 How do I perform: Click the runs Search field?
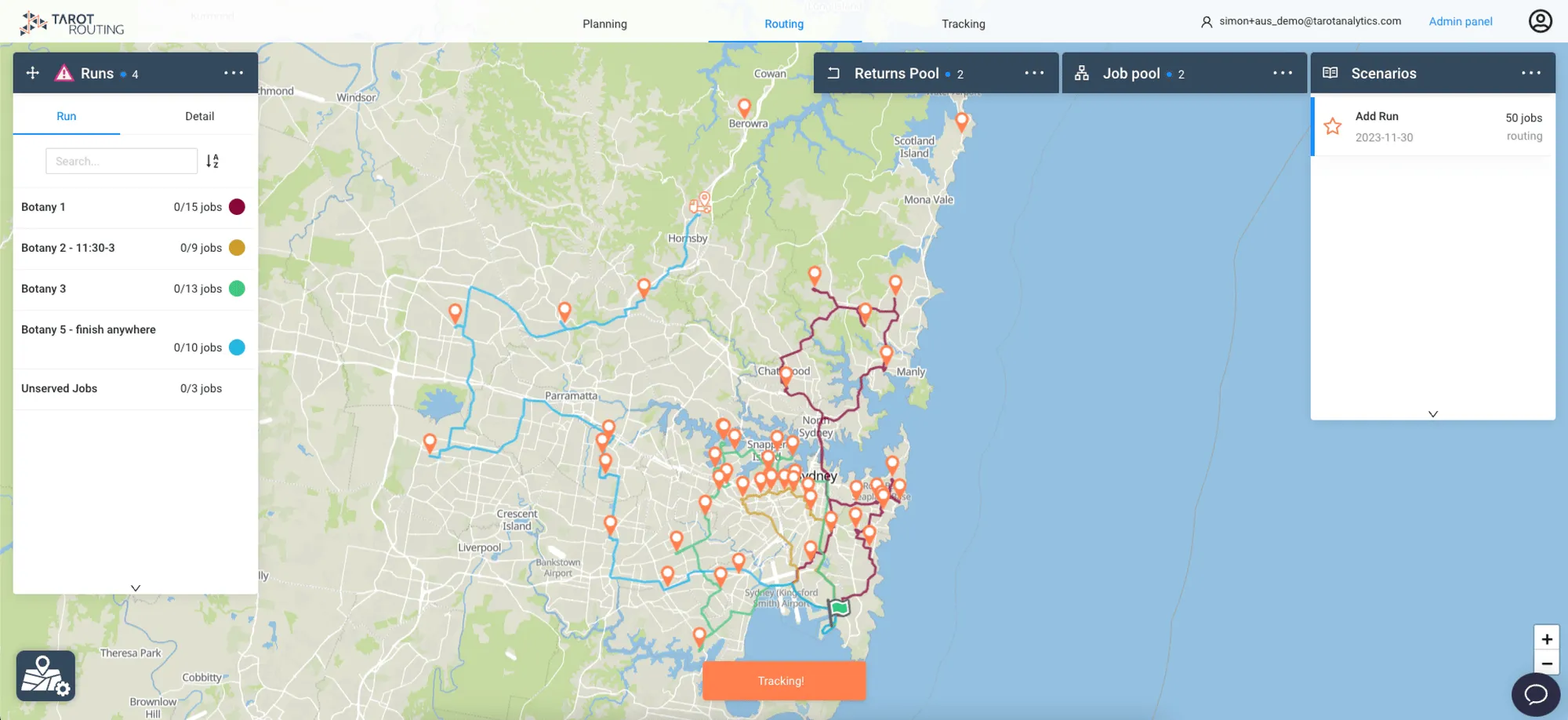(x=122, y=161)
